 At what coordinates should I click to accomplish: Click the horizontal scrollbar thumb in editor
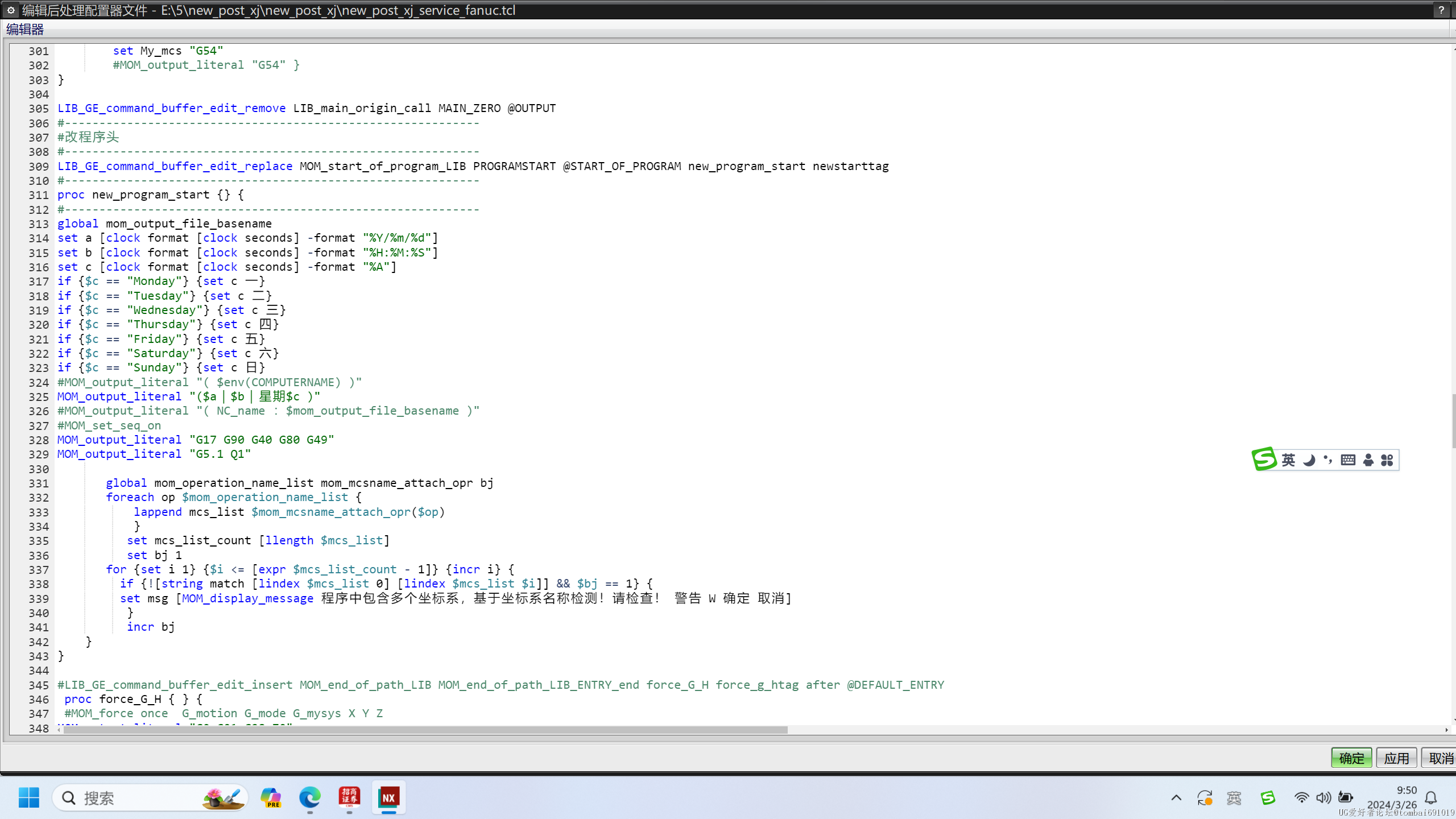[x=425, y=730]
